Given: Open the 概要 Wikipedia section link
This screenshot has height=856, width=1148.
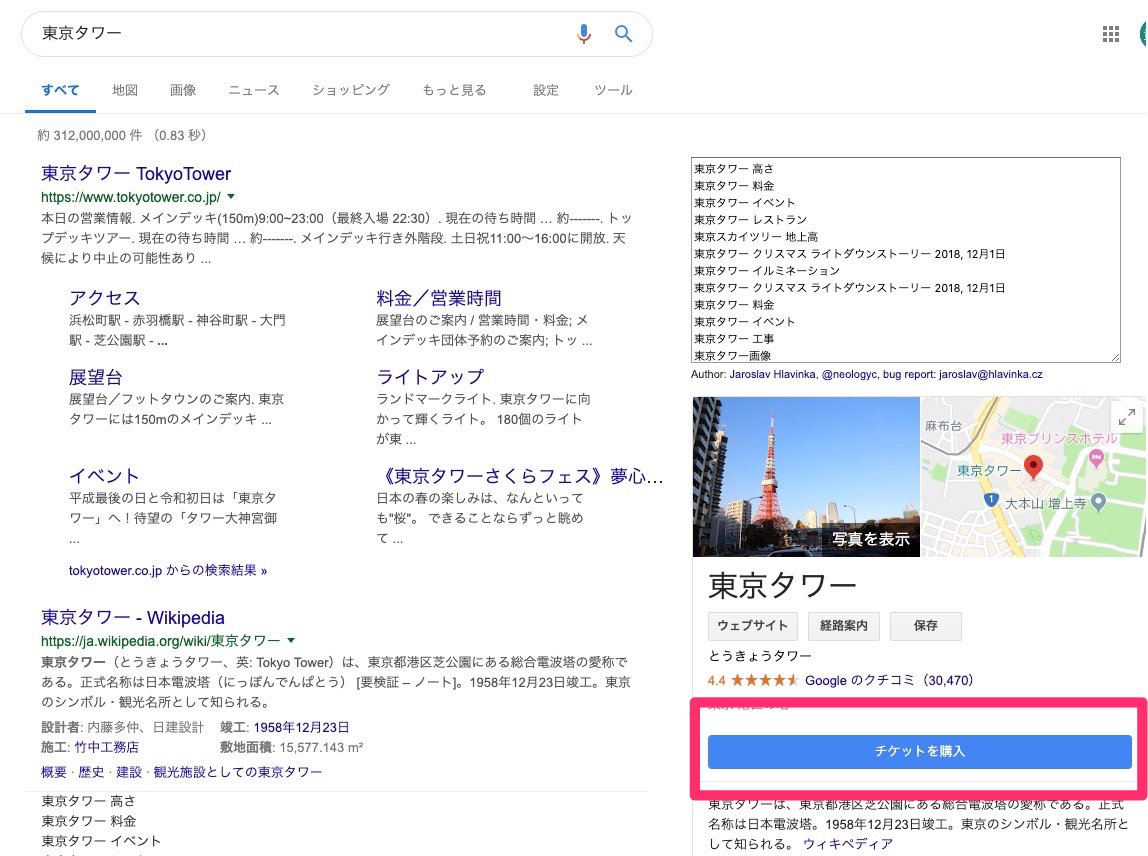Looking at the screenshot, I should click(x=53, y=772).
